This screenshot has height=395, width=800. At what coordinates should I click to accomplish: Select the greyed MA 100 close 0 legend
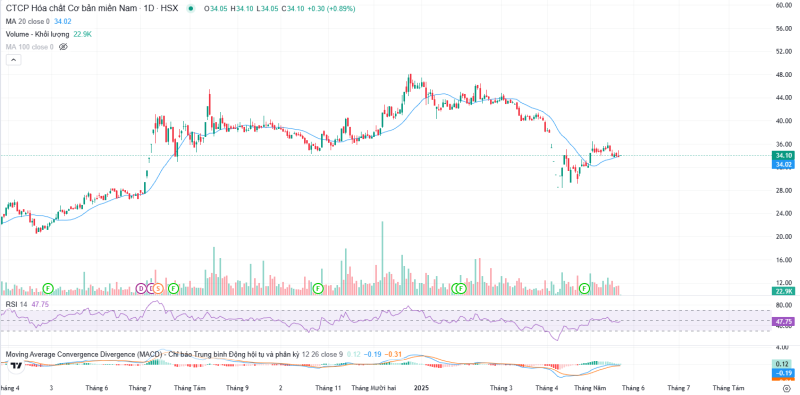pos(30,47)
